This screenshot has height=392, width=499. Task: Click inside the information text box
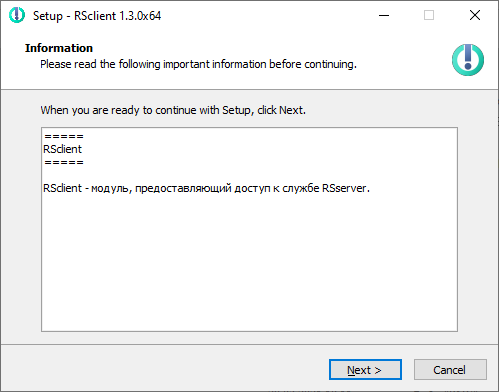[249, 229]
